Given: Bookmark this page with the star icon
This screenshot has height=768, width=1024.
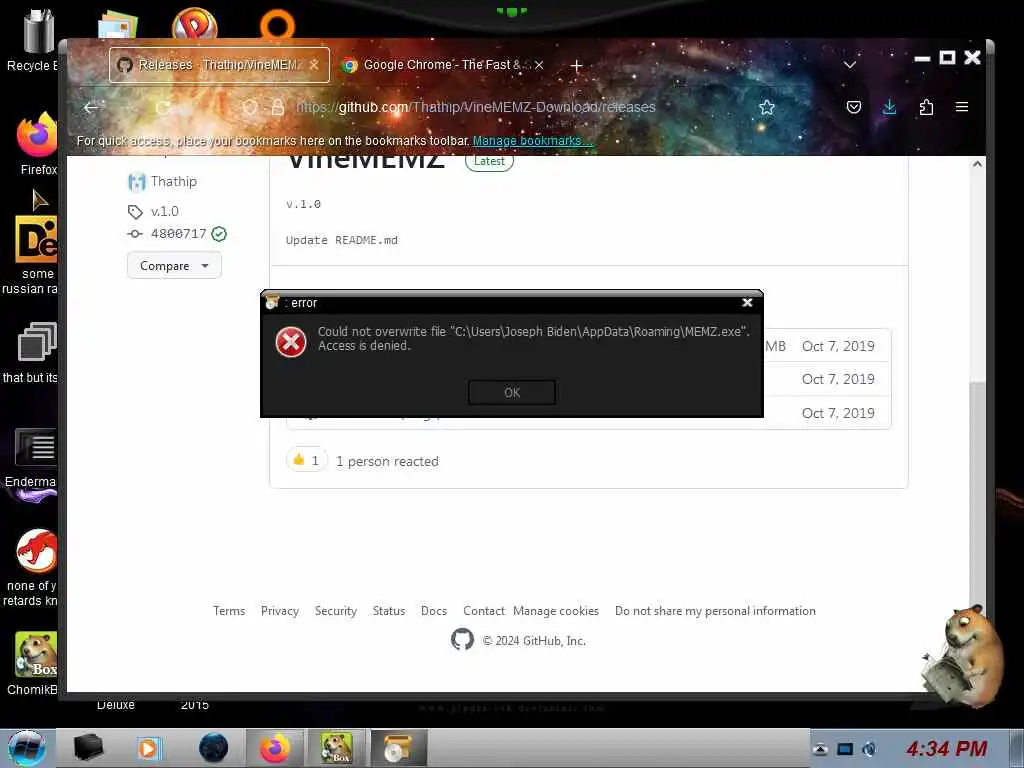Looking at the screenshot, I should pos(767,107).
